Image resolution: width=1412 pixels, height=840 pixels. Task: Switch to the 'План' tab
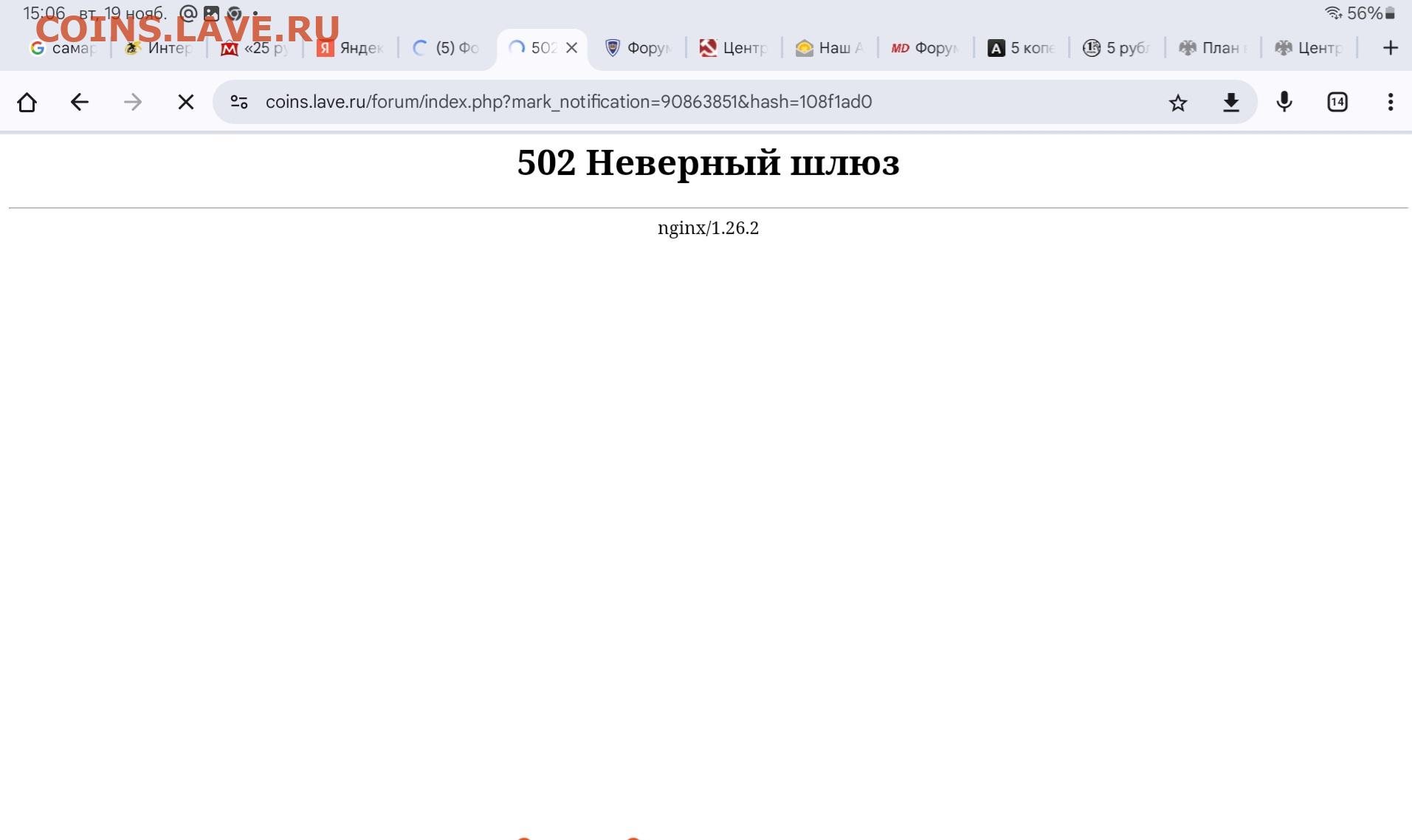pos(1214,48)
